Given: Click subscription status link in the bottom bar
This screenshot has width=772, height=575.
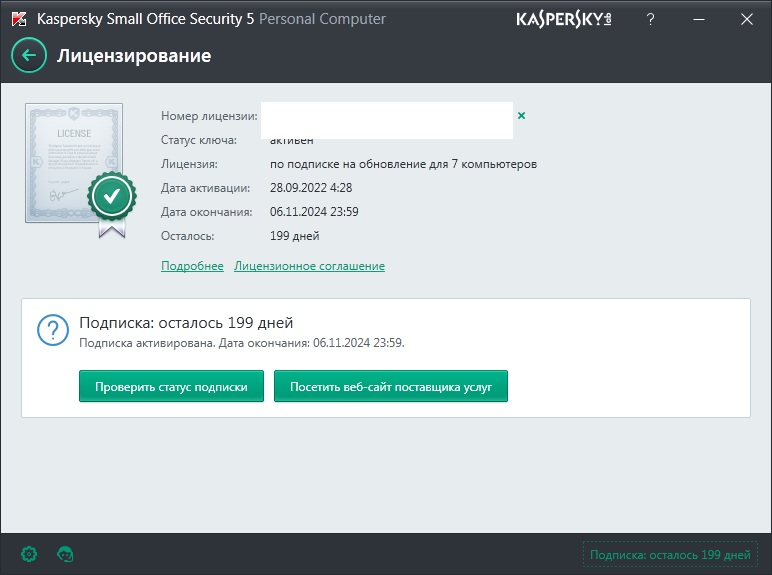Looking at the screenshot, I should click(670, 555).
